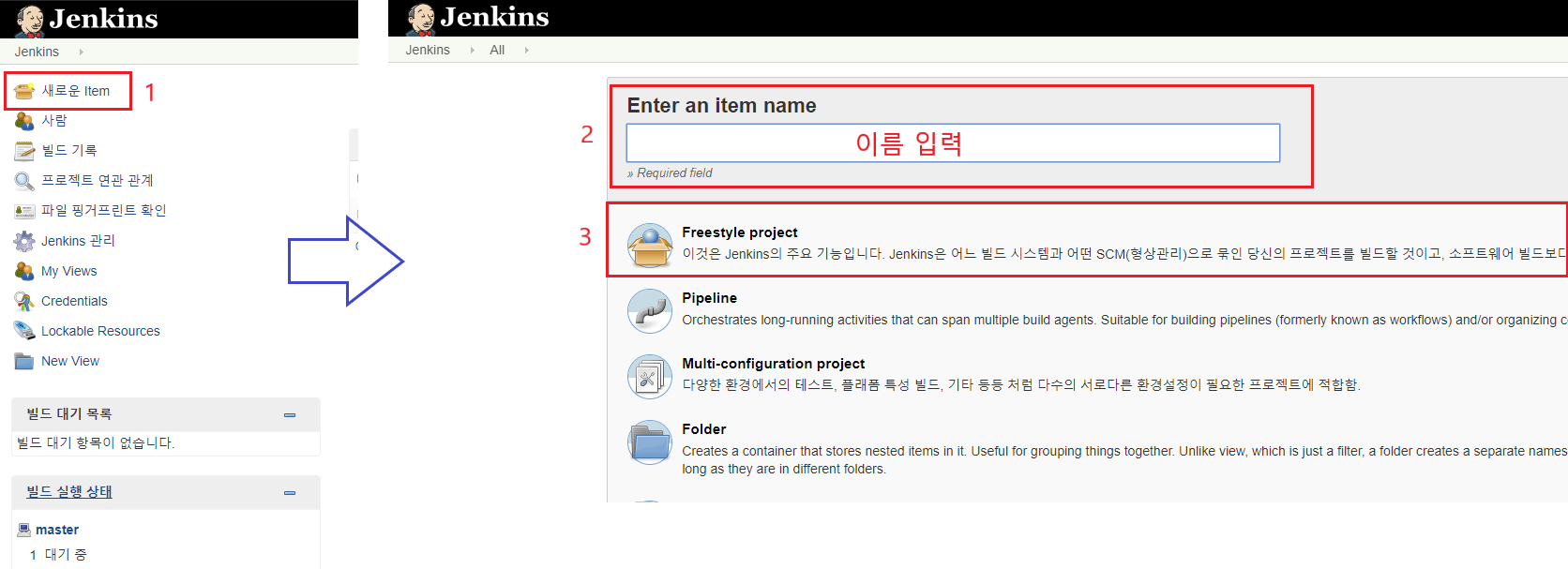Click the 빌드 대기 목록 heading
The height and width of the screenshot is (569, 1568).
(x=69, y=414)
